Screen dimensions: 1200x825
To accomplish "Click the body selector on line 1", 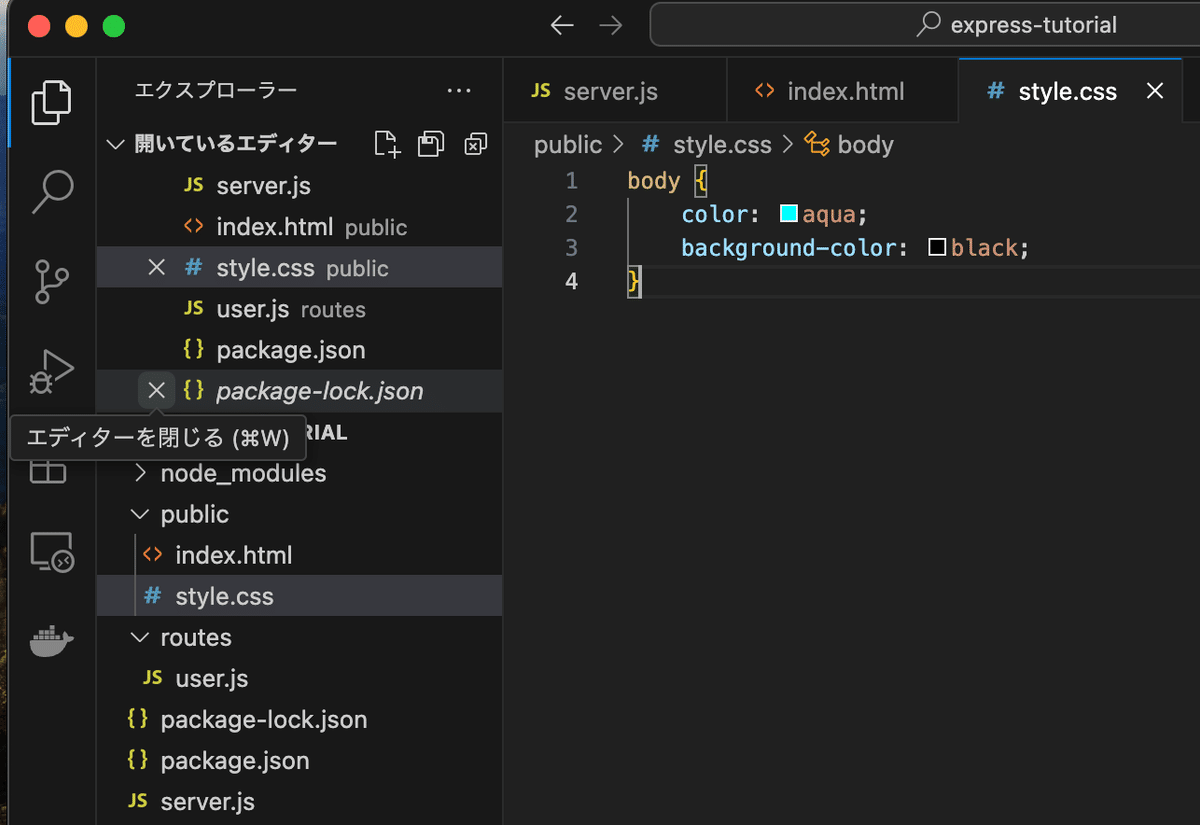I will click(654, 181).
